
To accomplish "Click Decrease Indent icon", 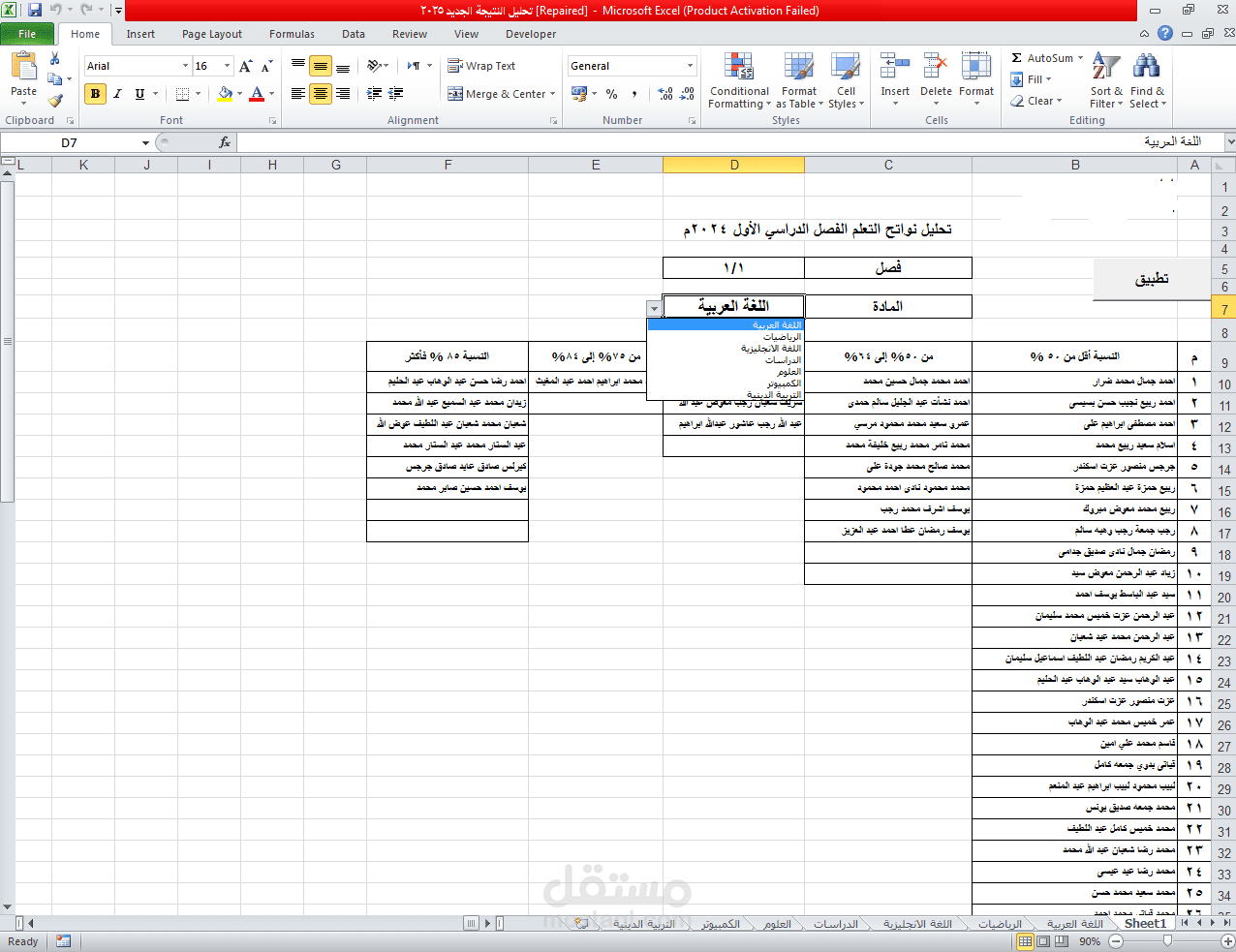I will coord(375,94).
